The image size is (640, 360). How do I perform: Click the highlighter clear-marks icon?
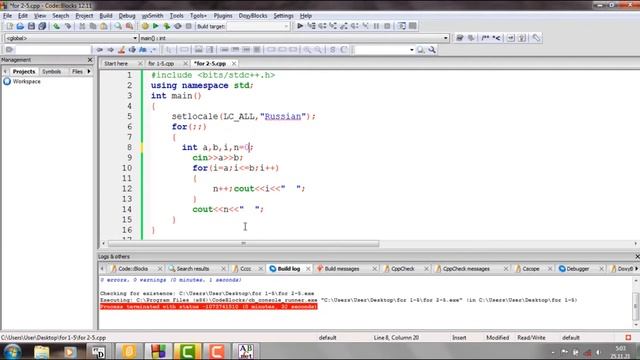pyautogui.click(x=121, y=50)
